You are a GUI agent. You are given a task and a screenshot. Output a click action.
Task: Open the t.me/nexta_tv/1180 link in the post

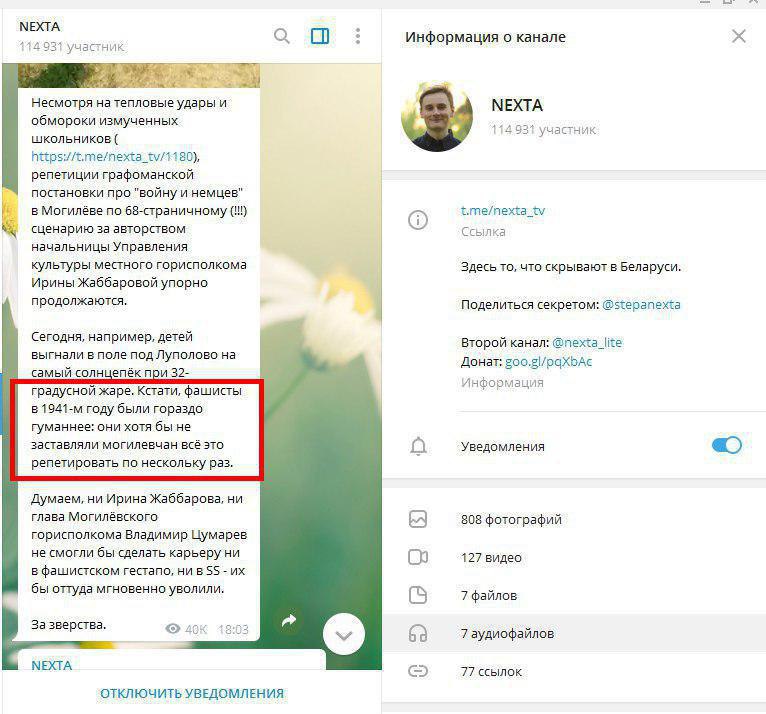point(112,156)
